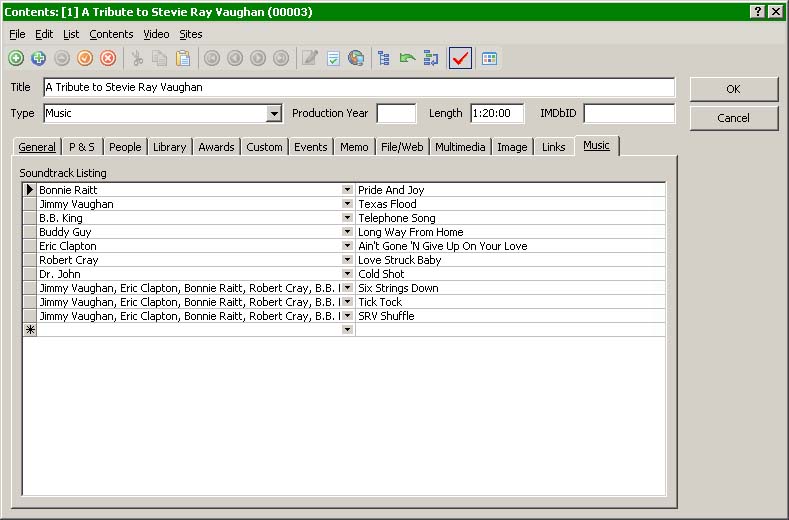Toggle the red checkmark toolbar button
Viewport: 789px width, 520px height.
point(460,58)
